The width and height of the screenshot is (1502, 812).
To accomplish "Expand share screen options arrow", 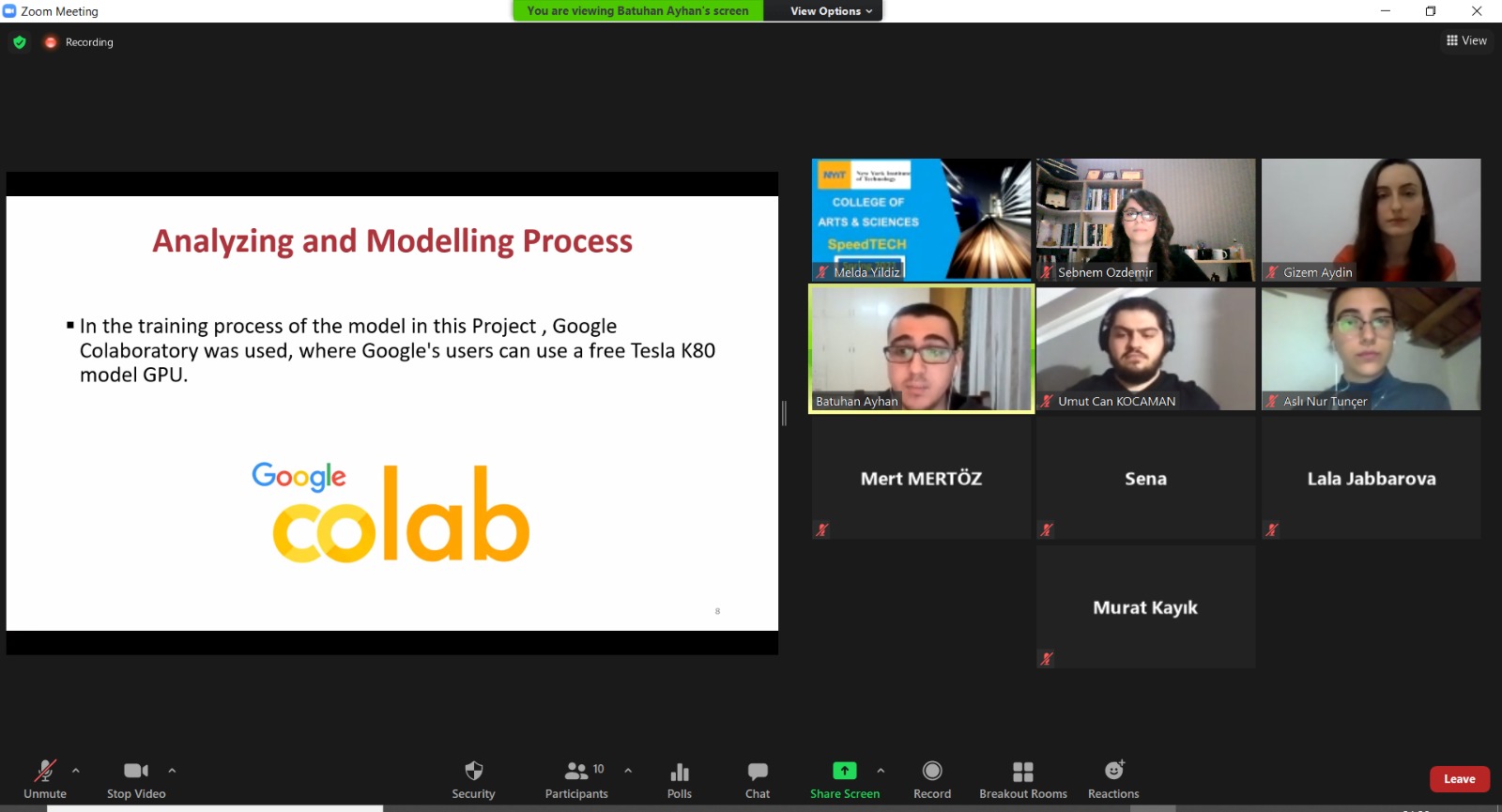I will 881,771.
